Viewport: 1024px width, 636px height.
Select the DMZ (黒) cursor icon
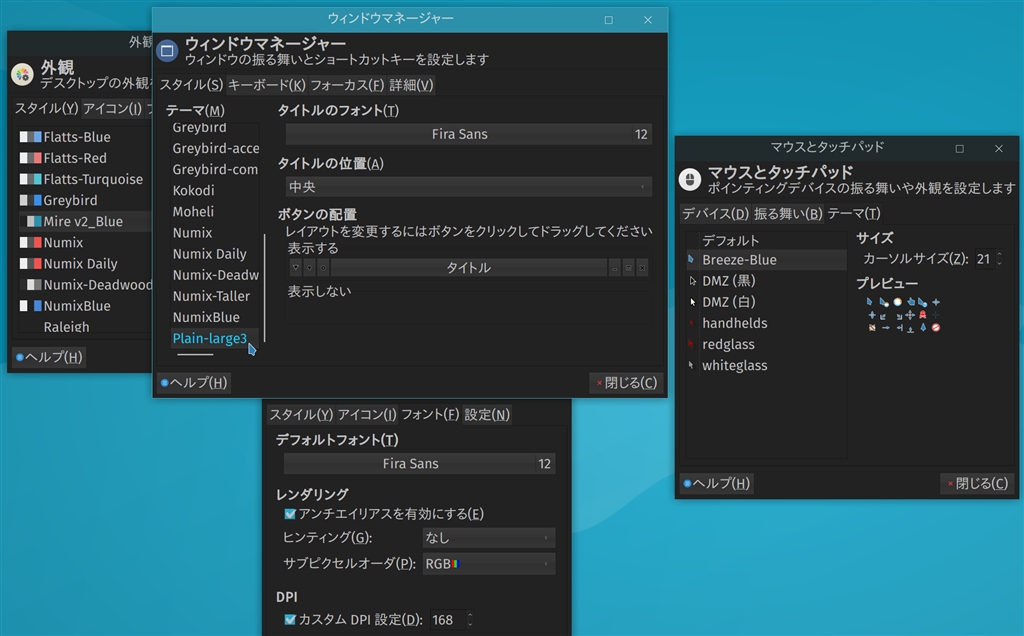click(693, 281)
